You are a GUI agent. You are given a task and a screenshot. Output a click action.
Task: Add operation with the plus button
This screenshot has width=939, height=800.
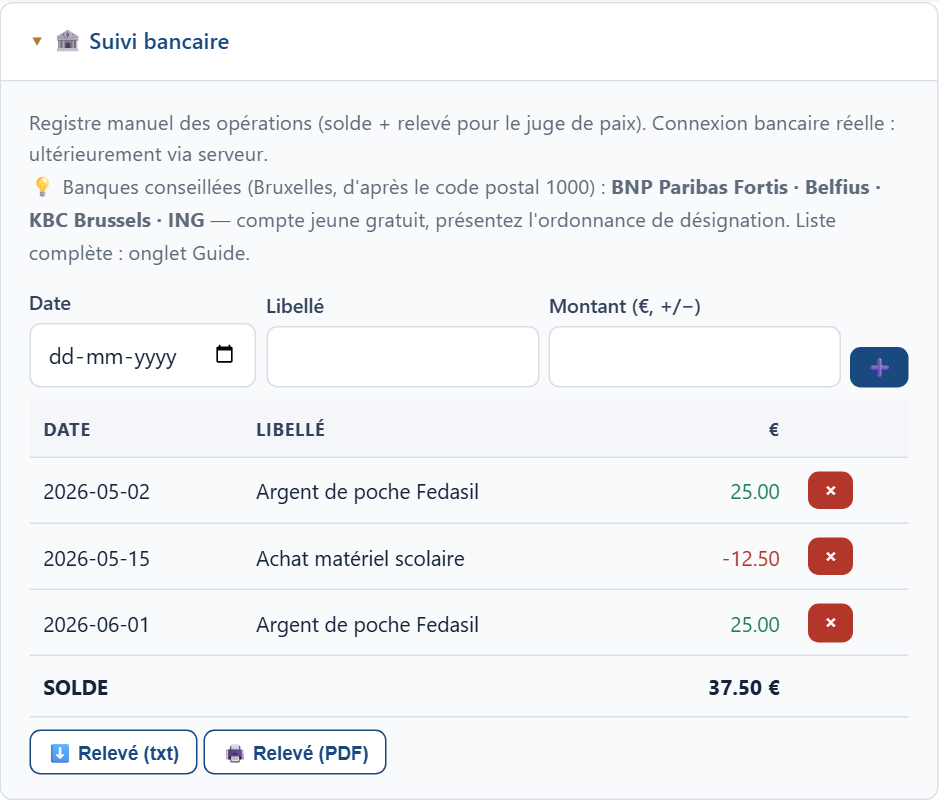click(x=879, y=367)
